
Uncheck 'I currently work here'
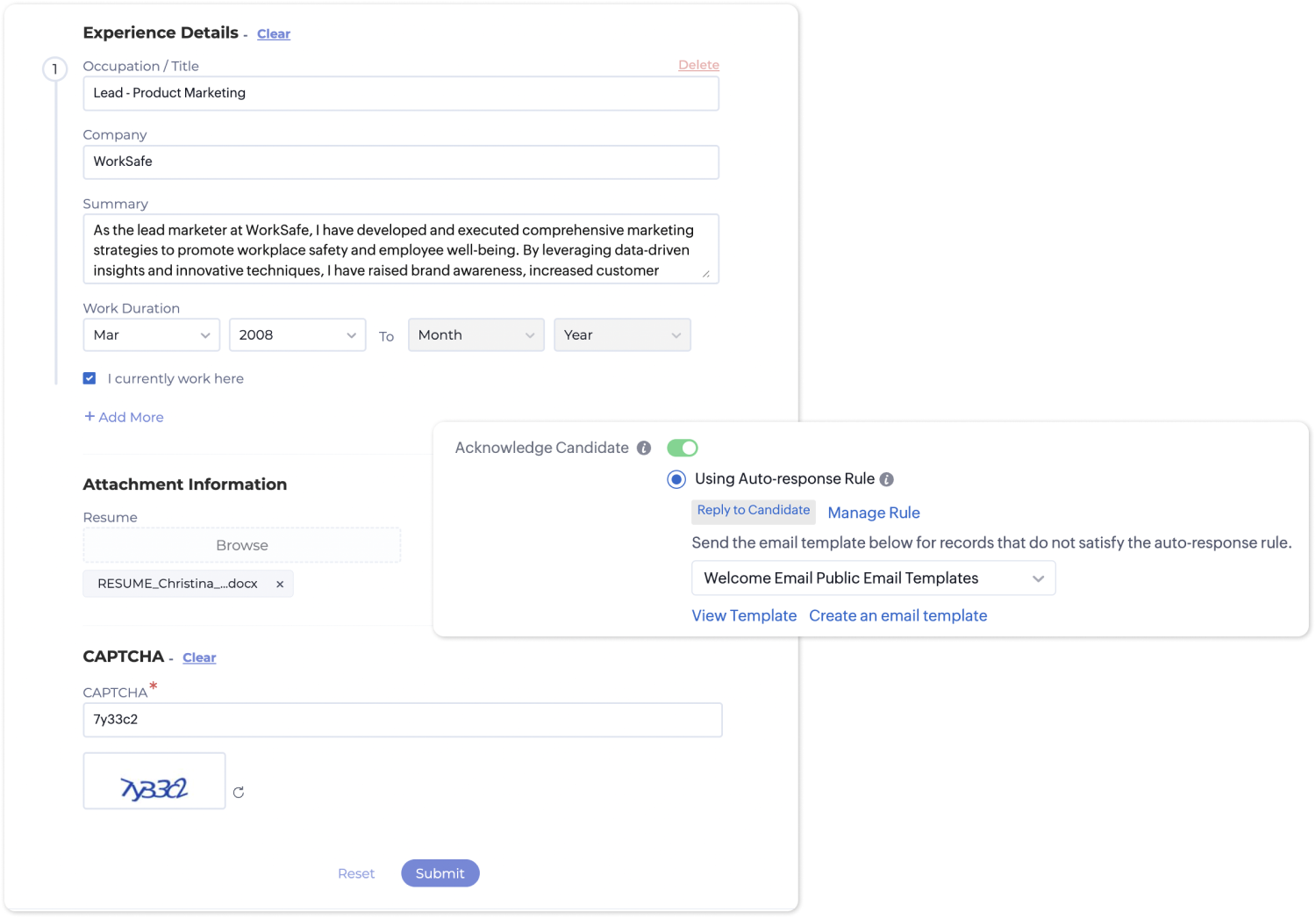(89, 377)
